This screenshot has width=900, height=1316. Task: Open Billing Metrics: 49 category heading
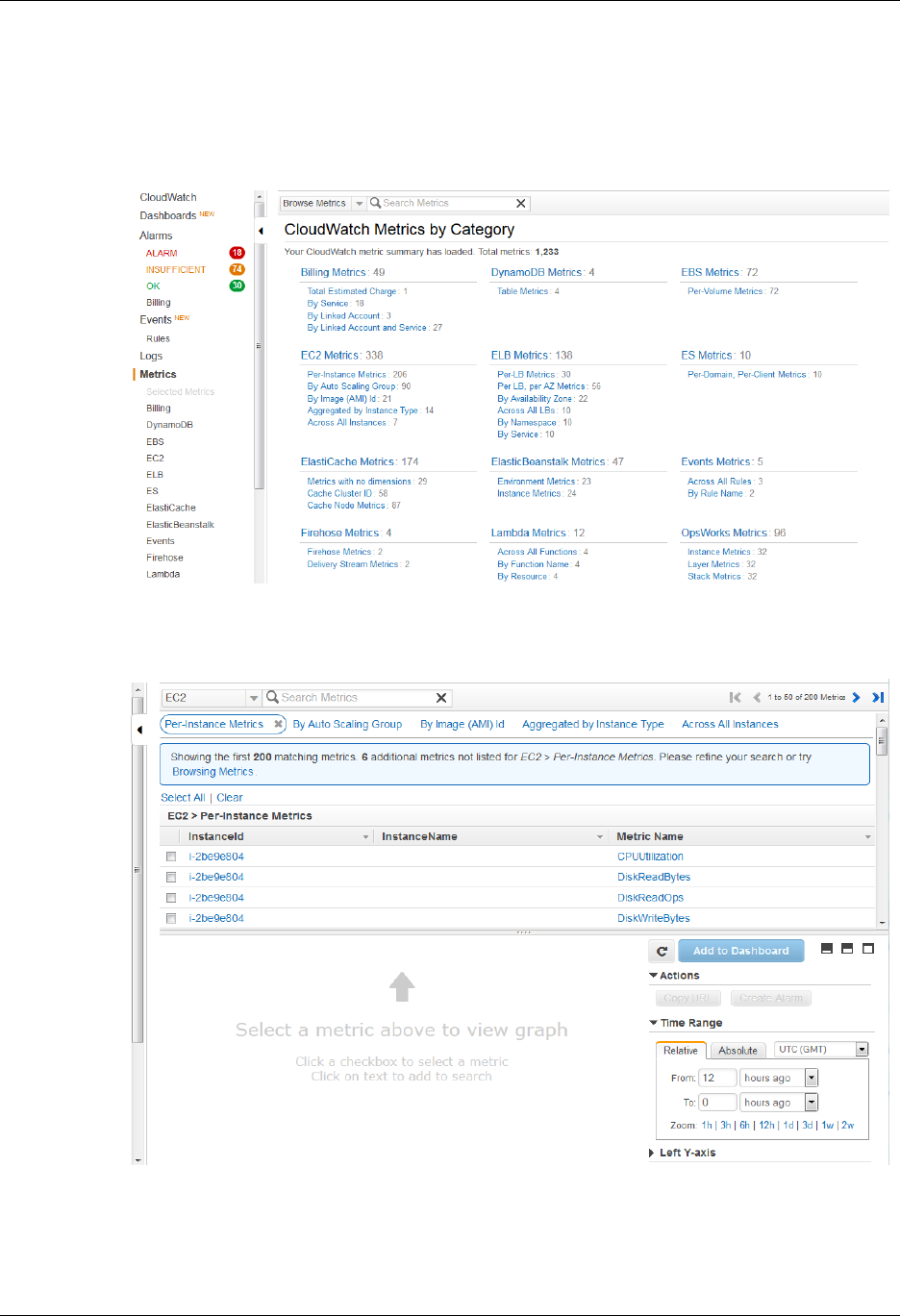coord(342,273)
